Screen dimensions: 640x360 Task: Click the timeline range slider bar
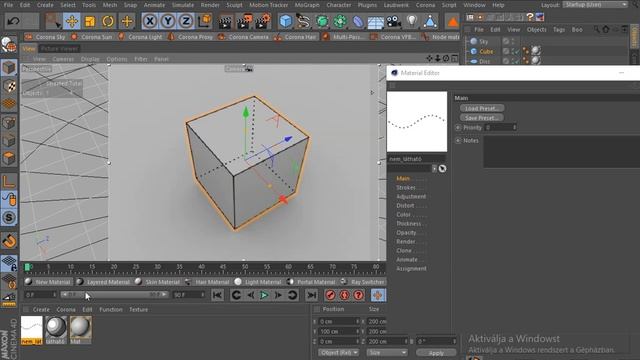click(114, 294)
